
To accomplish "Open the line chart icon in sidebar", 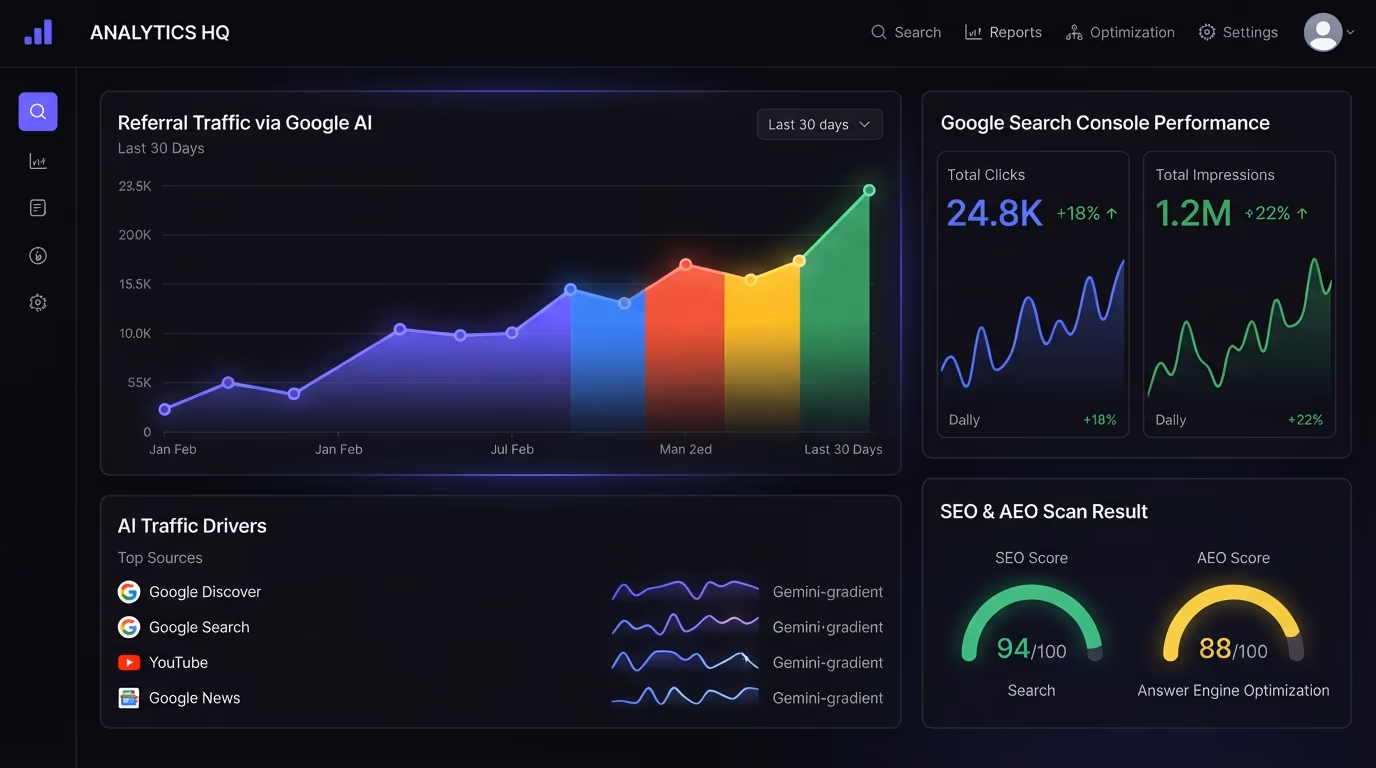I will 38,161.
